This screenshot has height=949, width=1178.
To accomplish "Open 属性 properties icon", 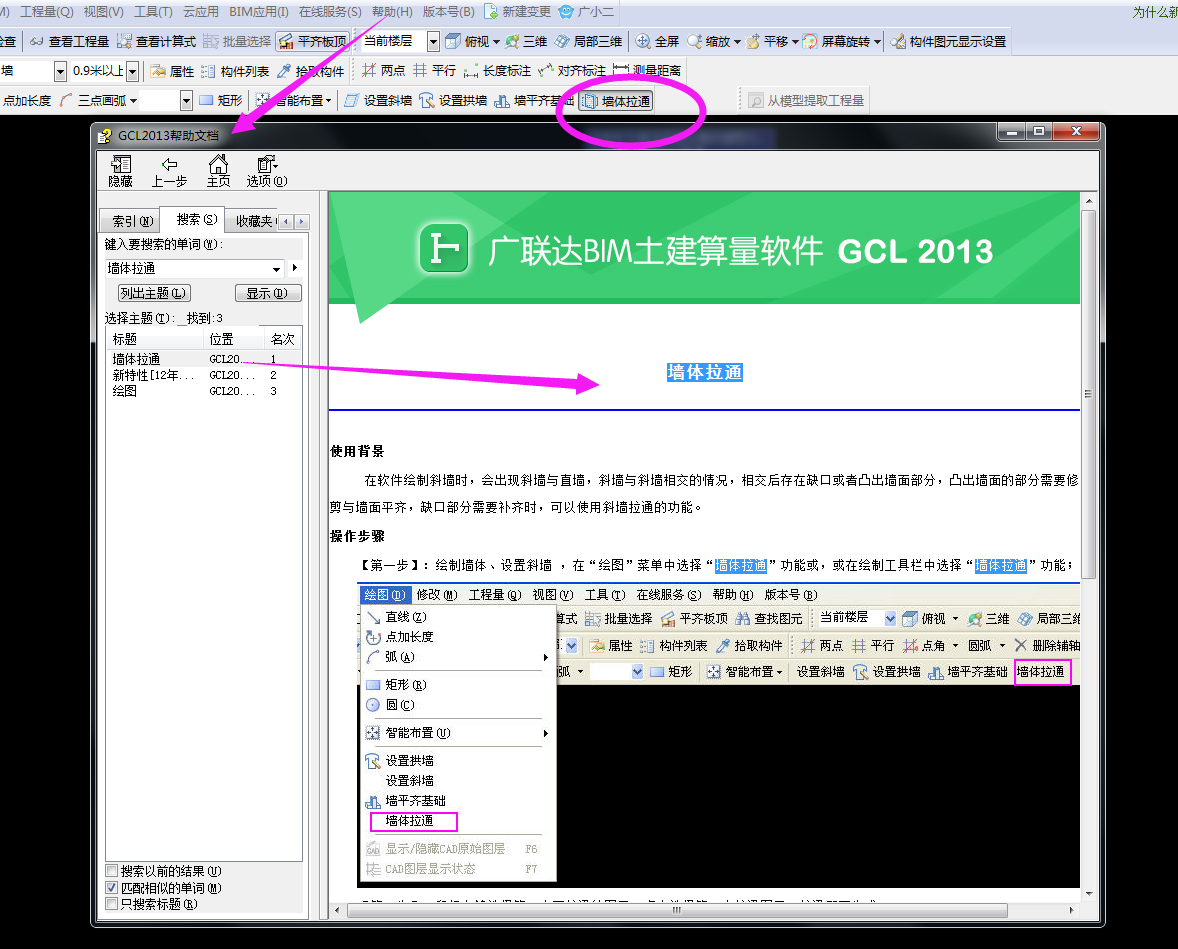I will (173, 71).
